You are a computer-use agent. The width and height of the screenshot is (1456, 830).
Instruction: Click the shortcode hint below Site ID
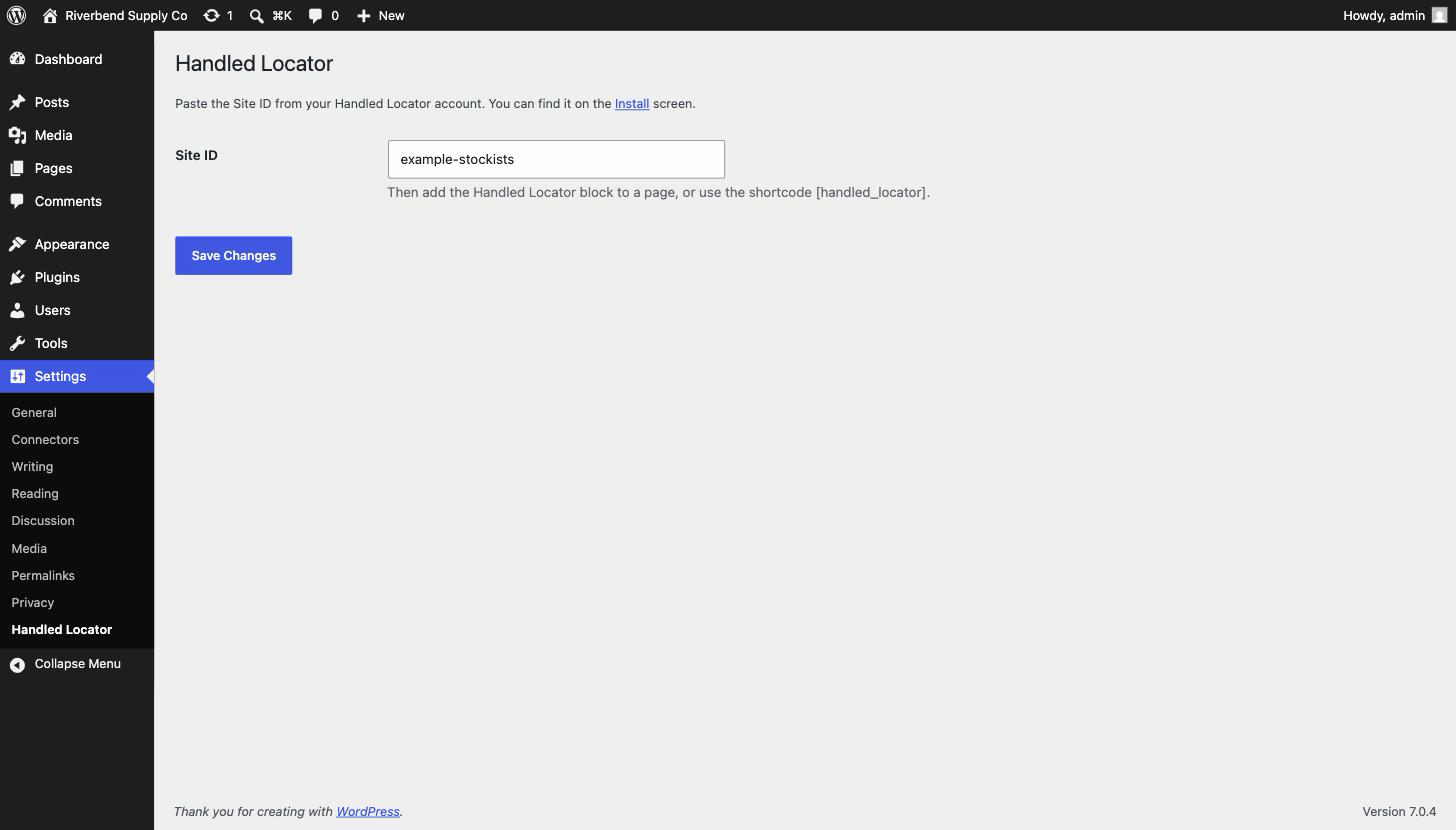point(658,192)
